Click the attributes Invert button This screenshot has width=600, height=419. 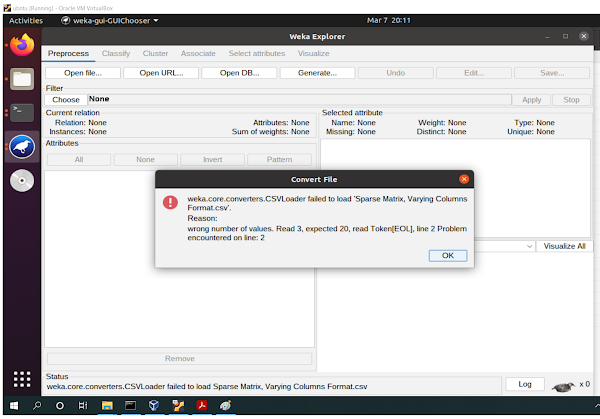(x=212, y=160)
